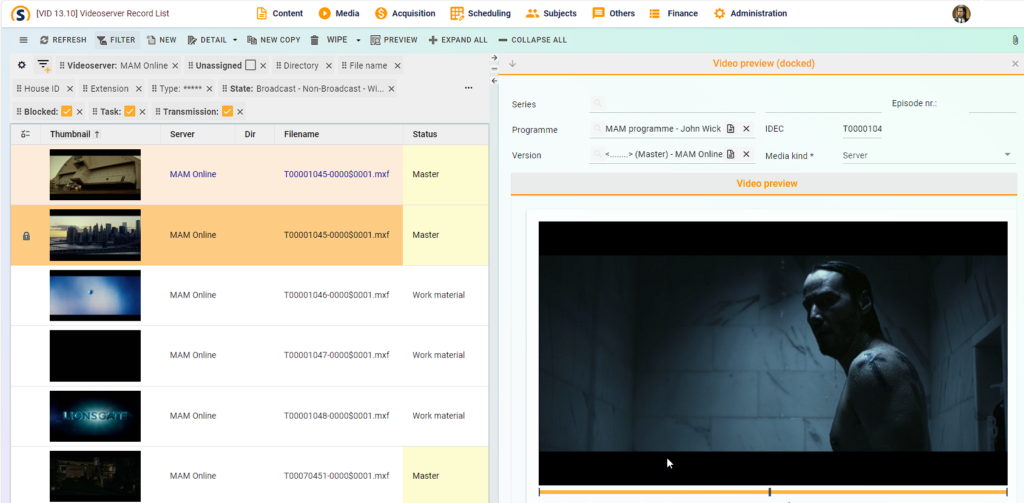Viewport: 1024px width, 503px height.
Task: Click the Refresh button
Action: coord(63,40)
